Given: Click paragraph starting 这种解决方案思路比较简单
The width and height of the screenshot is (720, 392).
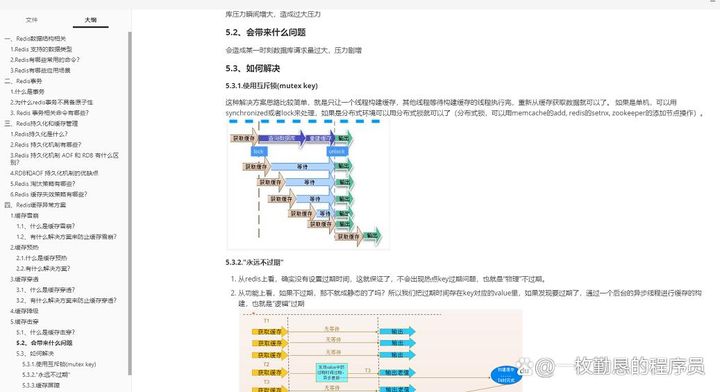Looking at the screenshot, I should tap(464, 107).
